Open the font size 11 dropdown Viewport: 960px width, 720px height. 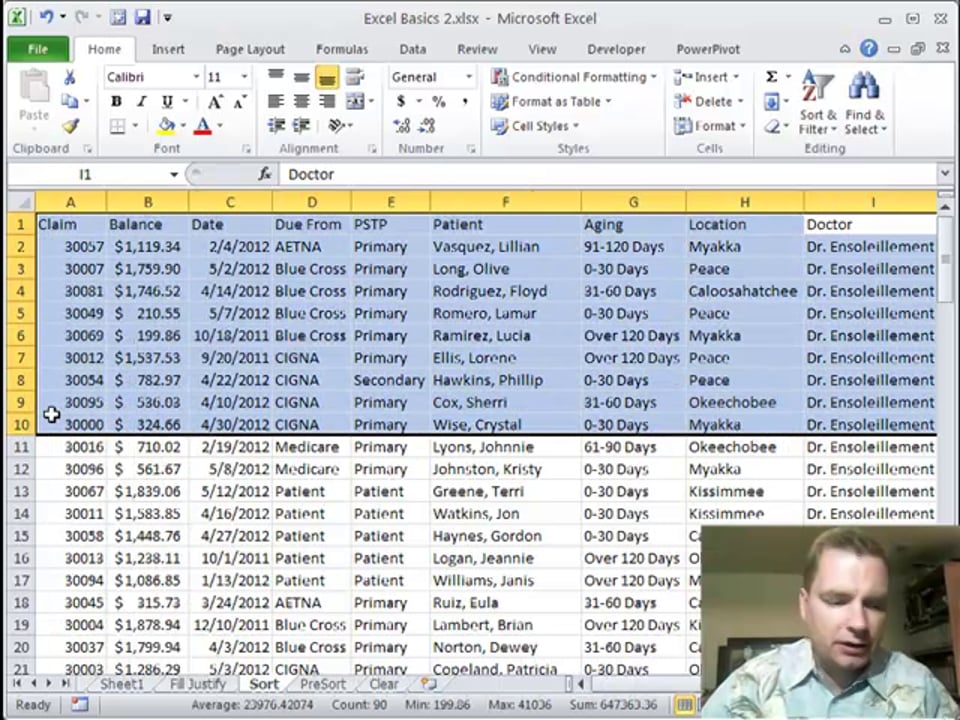pyautogui.click(x=244, y=77)
